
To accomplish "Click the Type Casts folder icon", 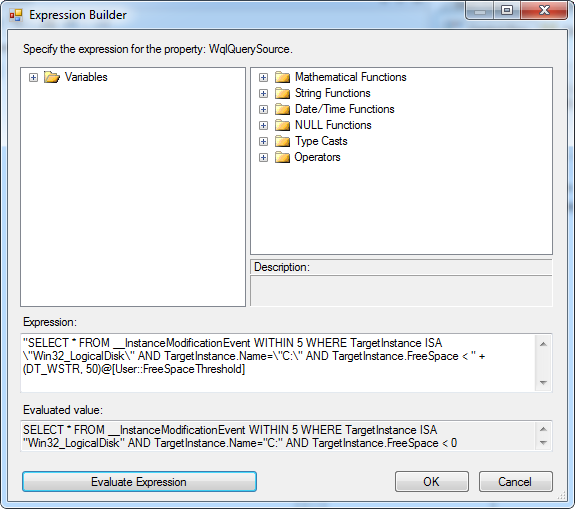I will pyautogui.click(x=282, y=141).
